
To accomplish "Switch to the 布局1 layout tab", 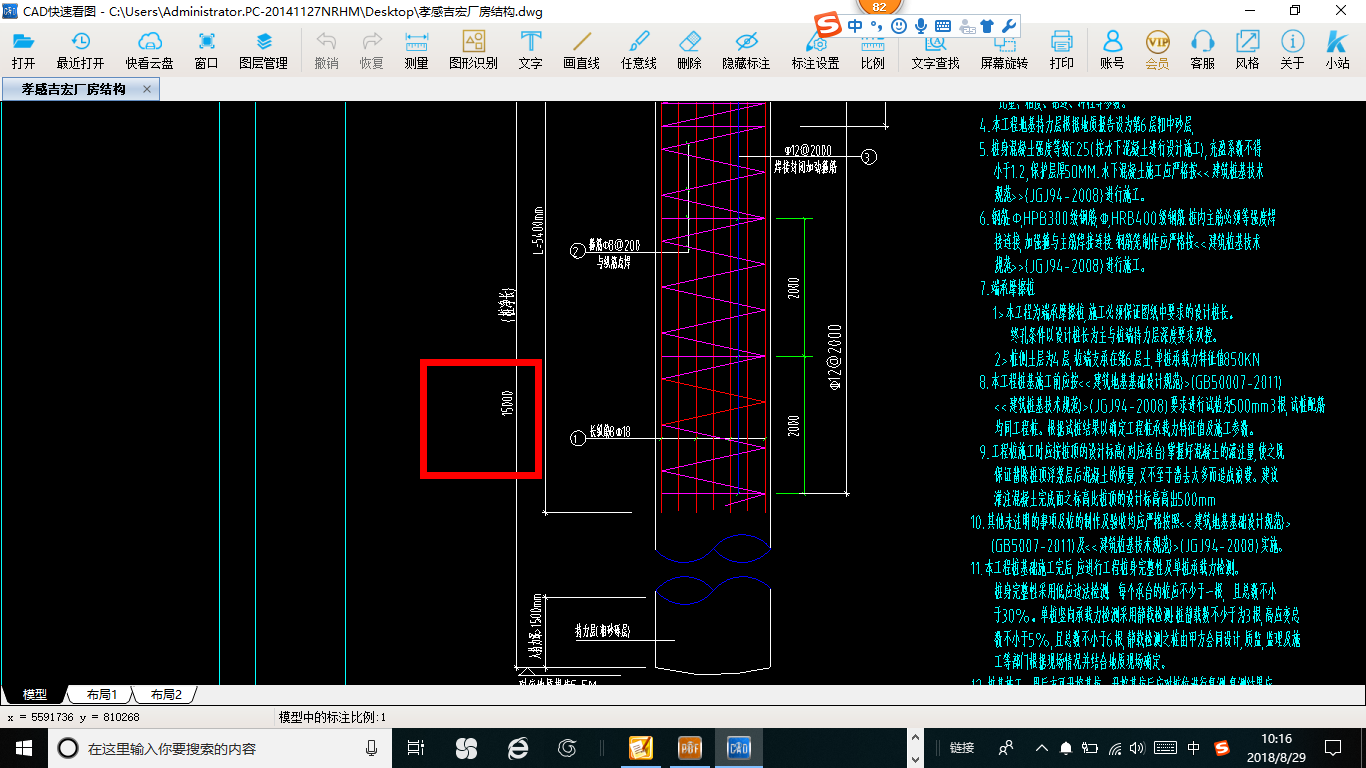I will [101, 694].
